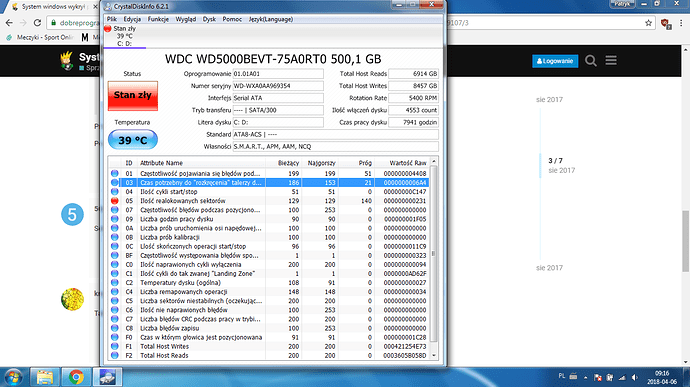Click status circle of attribute C1 row

tap(115, 273)
